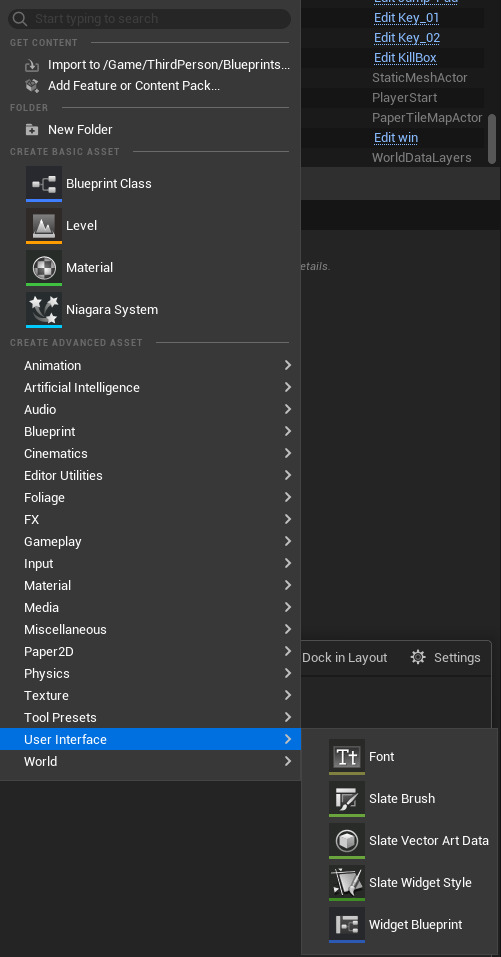Click the New Folder icon
The image size is (501, 957).
pyautogui.click(x=31, y=129)
